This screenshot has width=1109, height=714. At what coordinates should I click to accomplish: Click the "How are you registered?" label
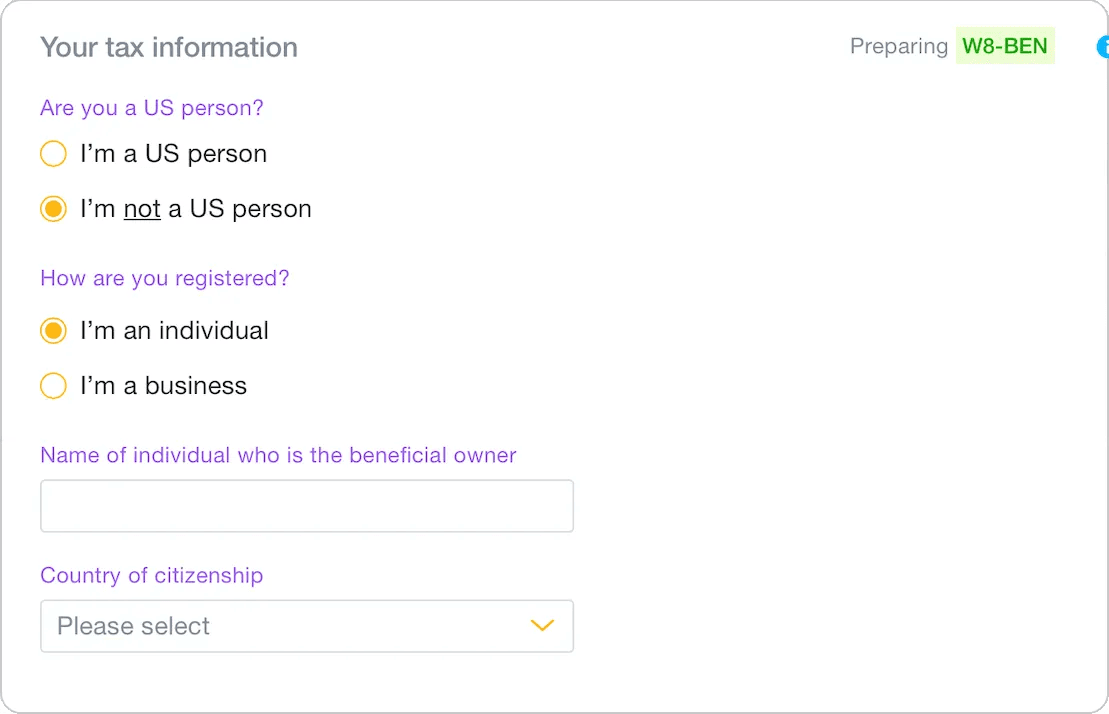coord(164,278)
